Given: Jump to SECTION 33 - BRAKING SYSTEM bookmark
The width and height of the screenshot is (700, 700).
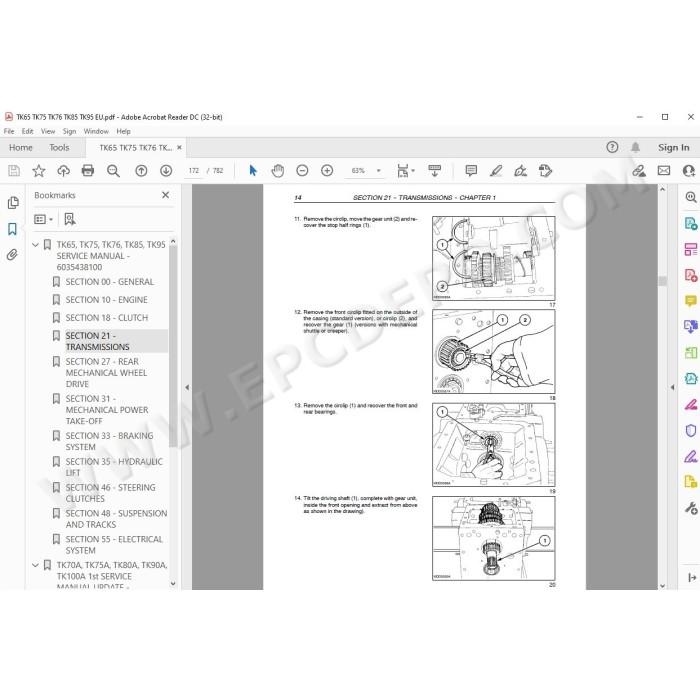Looking at the screenshot, I should coord(109,441).
